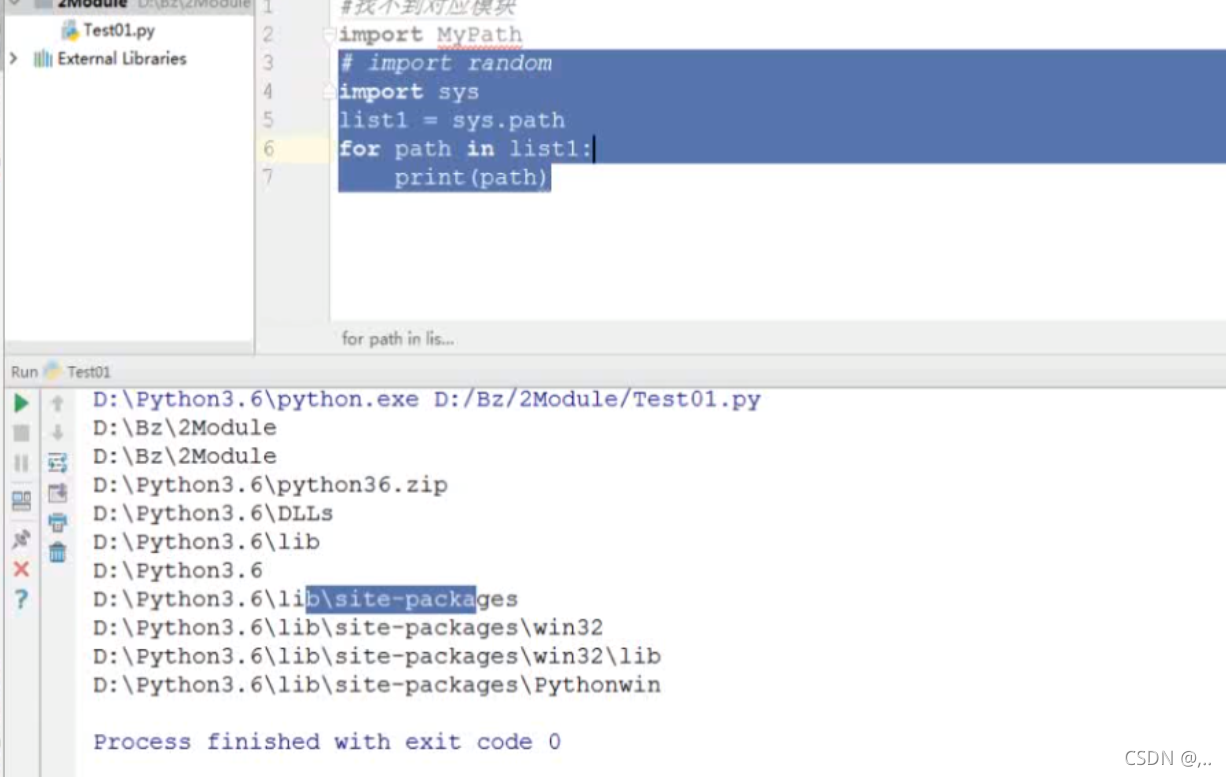Click fold marker on line 4 gutter
The width and height of the screenshot is (1226, 777).
[329, 92]
